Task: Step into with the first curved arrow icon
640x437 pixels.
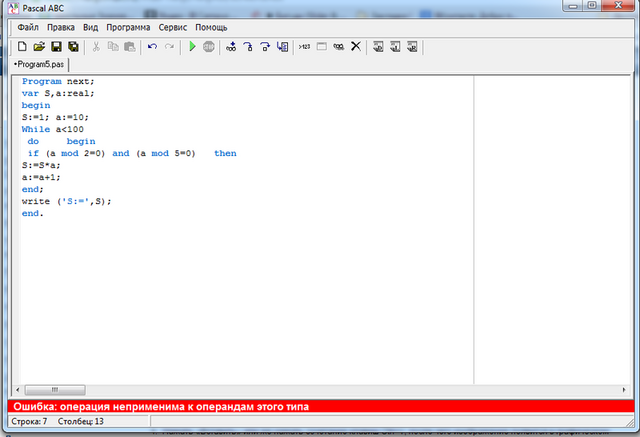Action: tap(248, 47)
